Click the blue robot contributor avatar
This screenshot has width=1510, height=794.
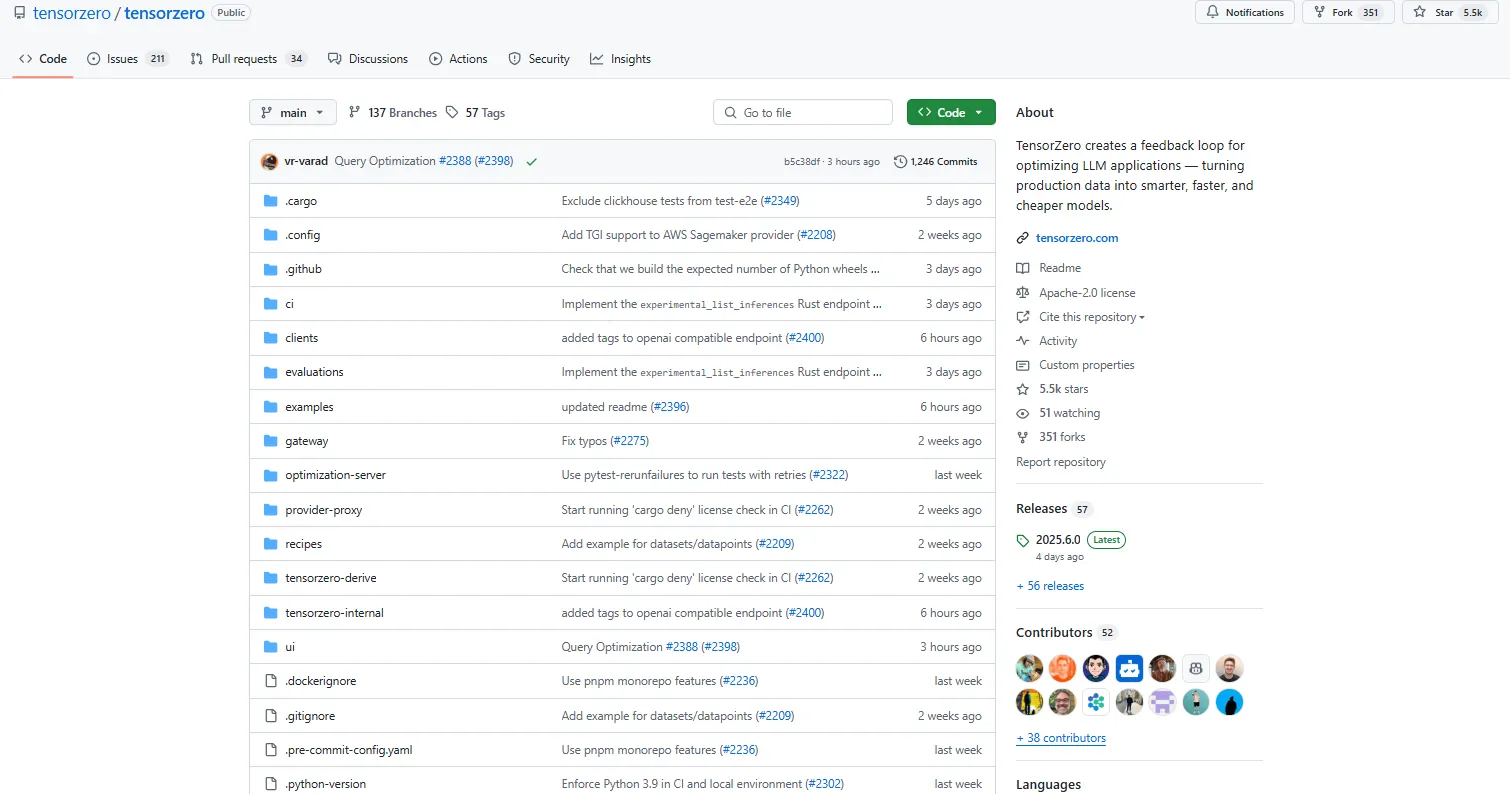(1129, 668)
